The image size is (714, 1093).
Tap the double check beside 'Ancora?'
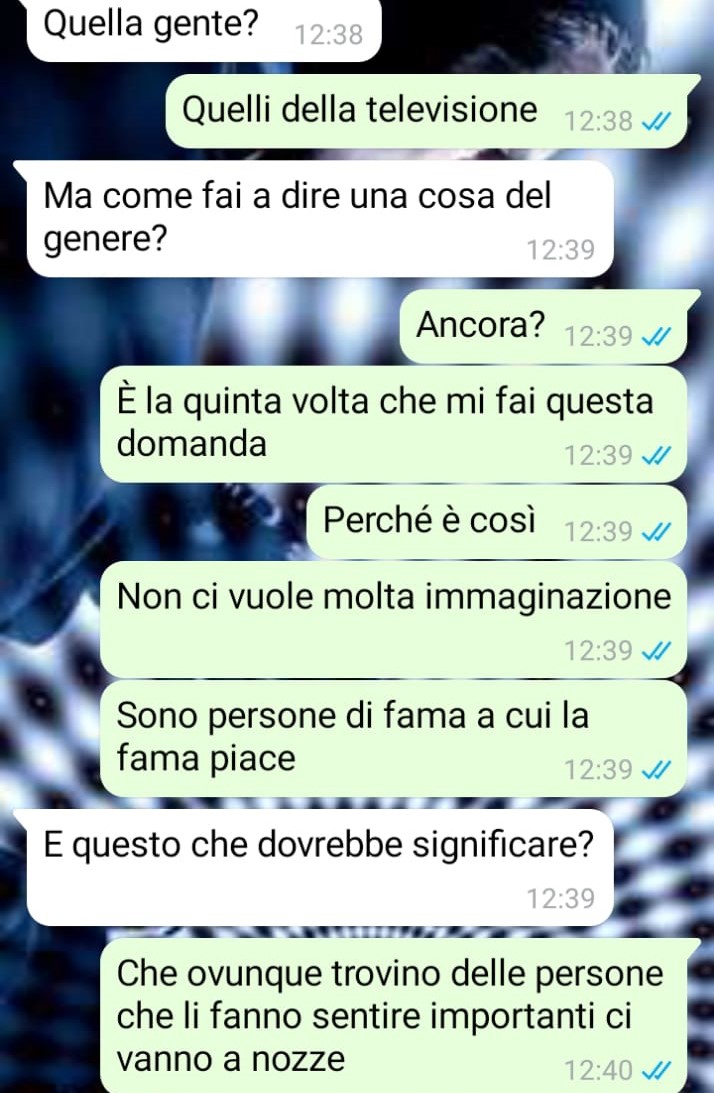point(655,337)
